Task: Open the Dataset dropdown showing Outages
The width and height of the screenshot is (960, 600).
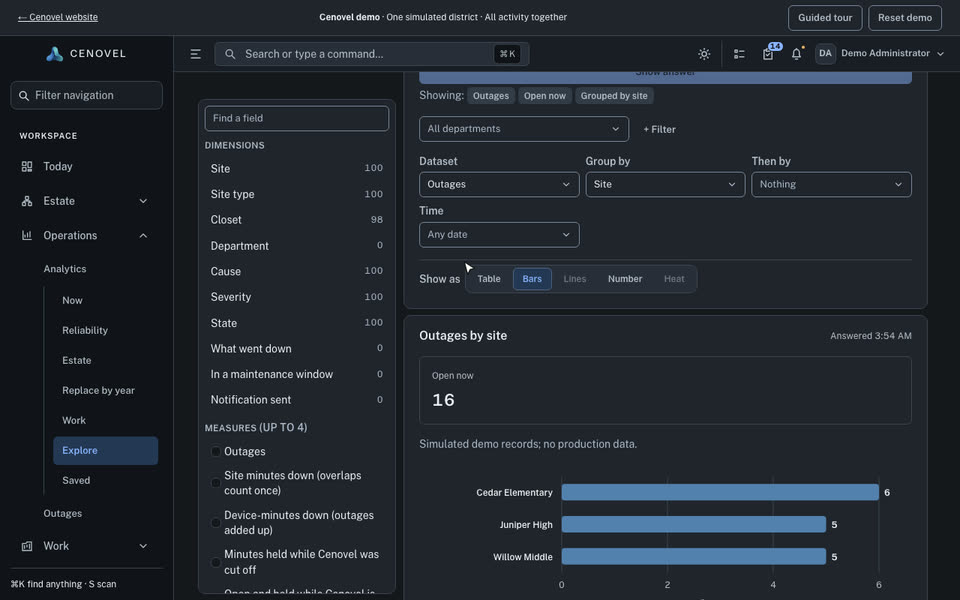Action: point(499,184)
